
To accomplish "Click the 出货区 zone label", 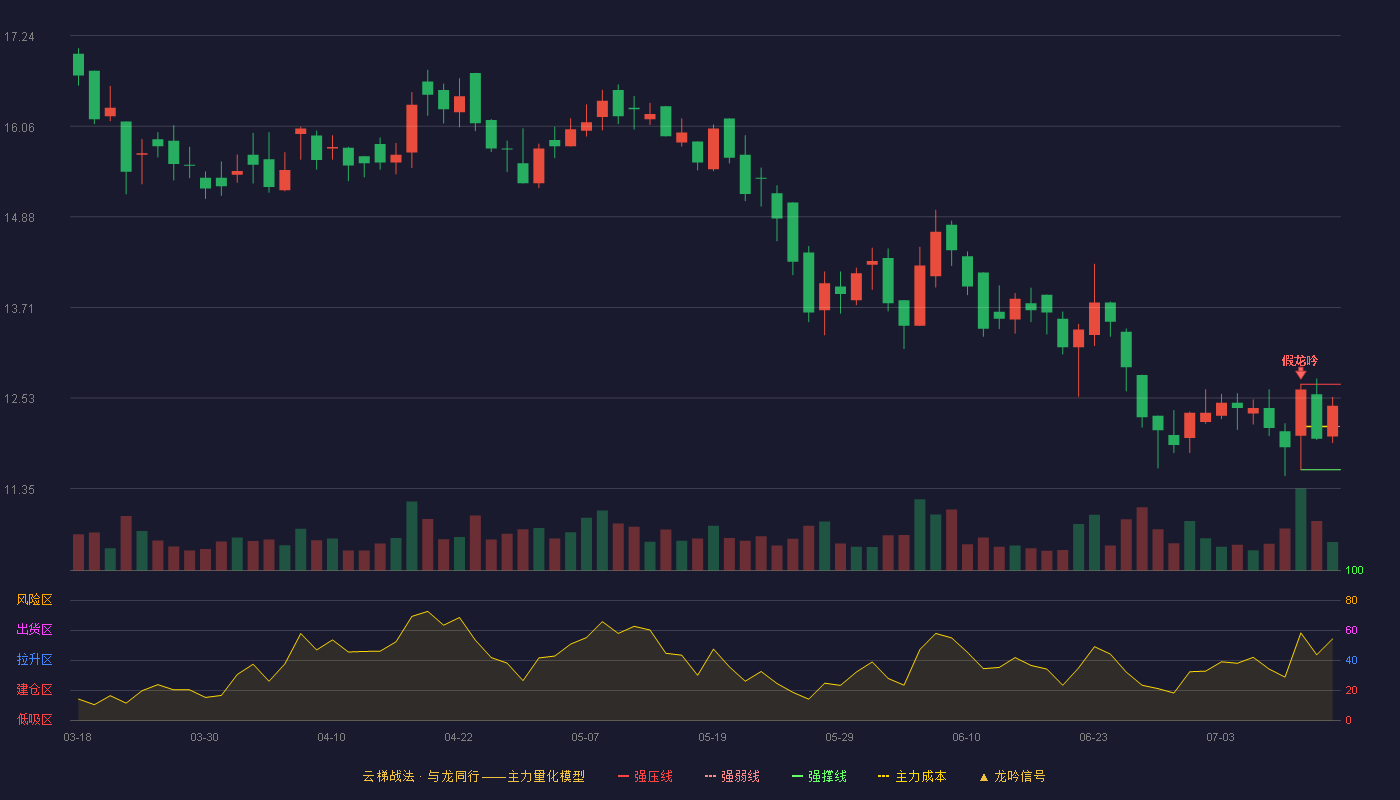I will pyautogui.click(x=34, y=630).
